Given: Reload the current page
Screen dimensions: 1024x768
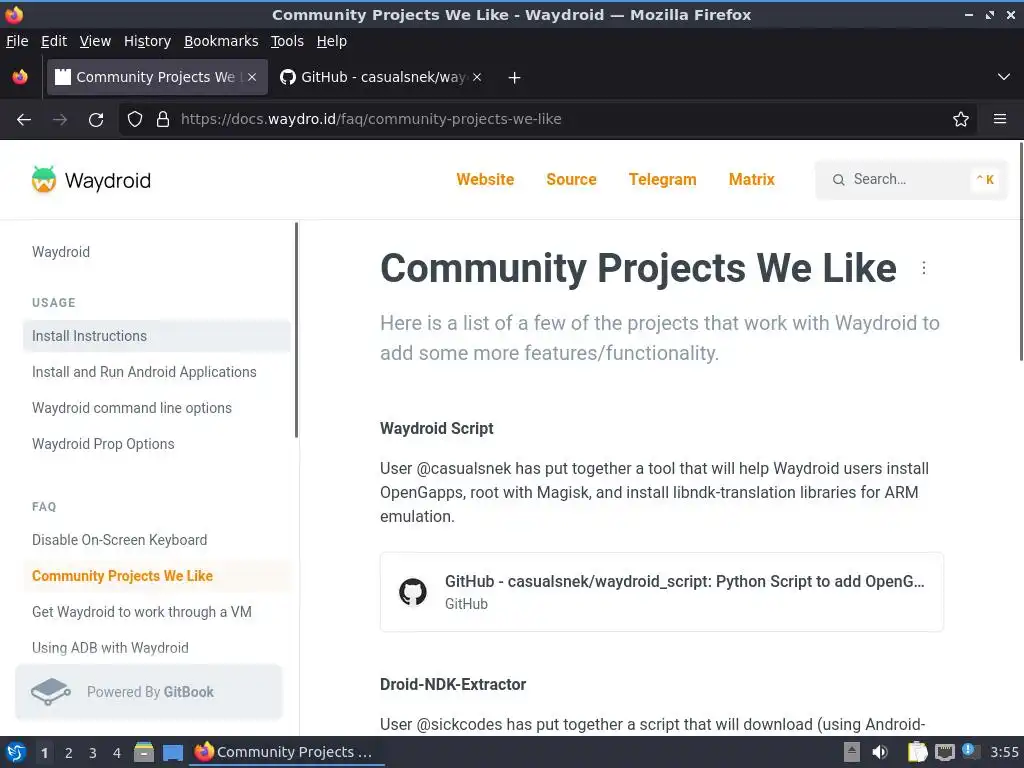Looking at the screenshot, I should tap(96, 120).
